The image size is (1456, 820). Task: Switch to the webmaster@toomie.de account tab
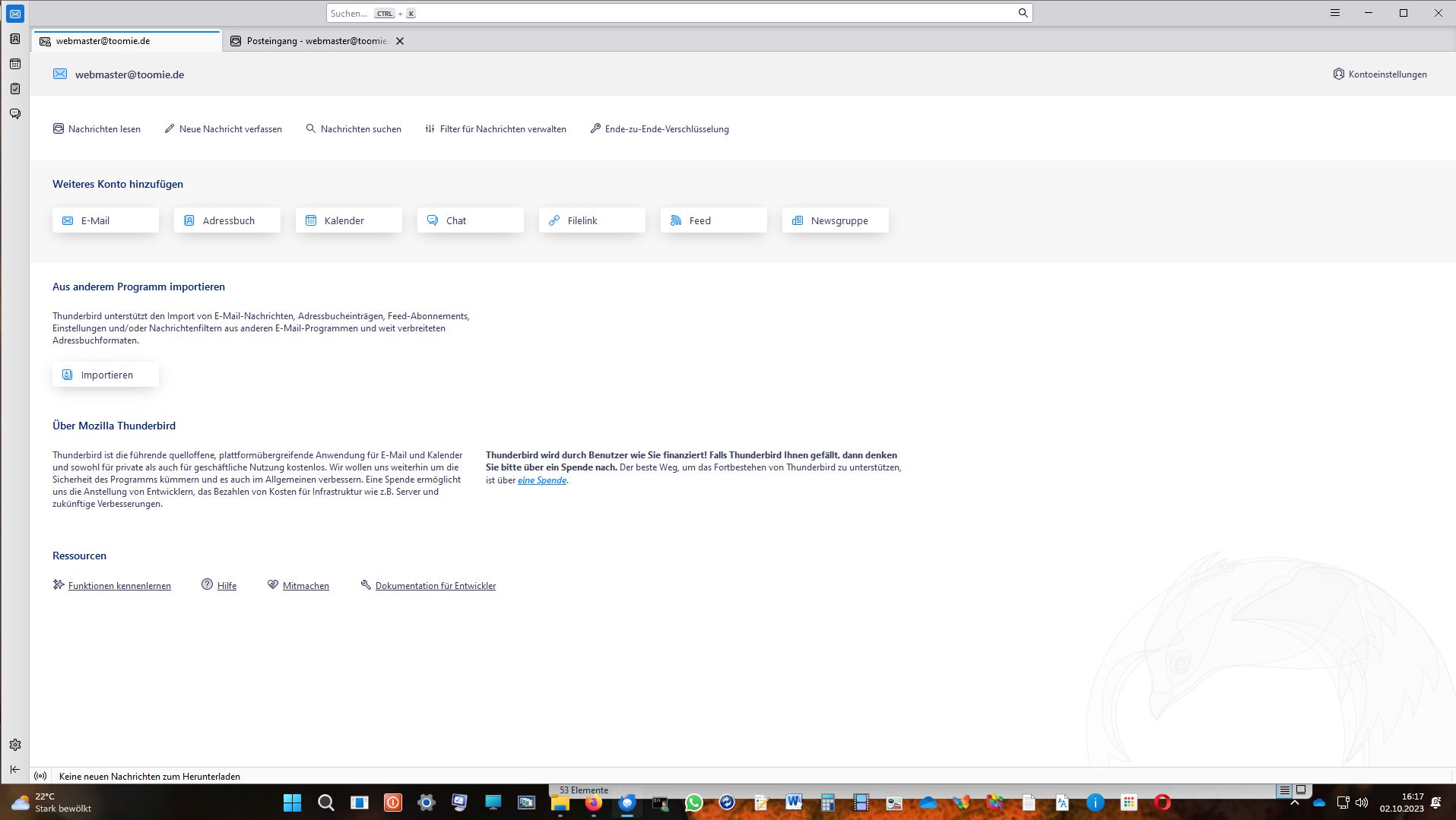point(126,41)
